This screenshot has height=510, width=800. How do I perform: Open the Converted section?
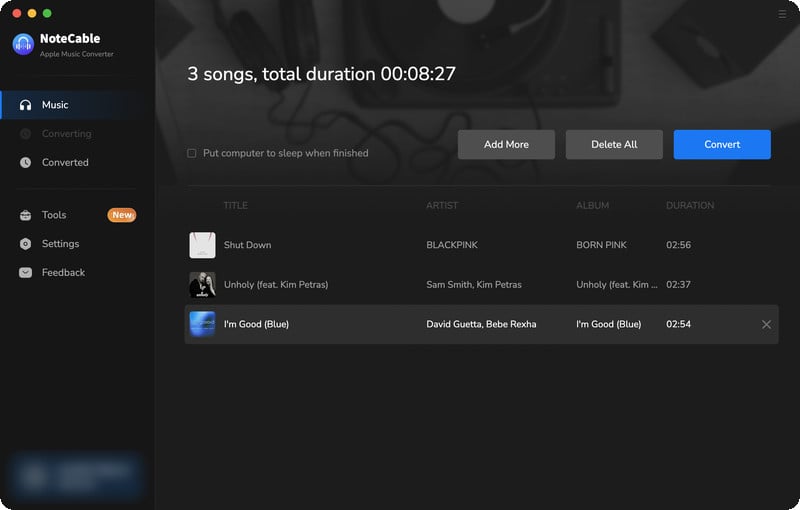click(78, 163)
